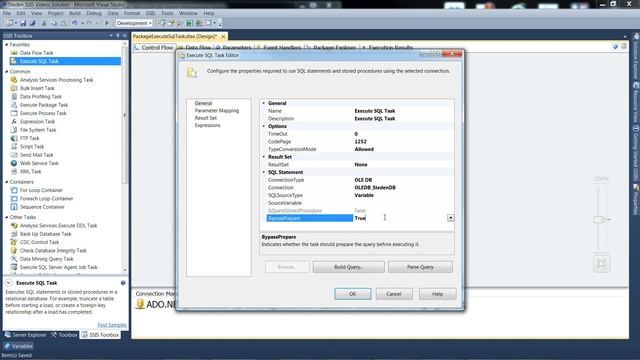Select Result Set page in editor list

click(206, 118)
